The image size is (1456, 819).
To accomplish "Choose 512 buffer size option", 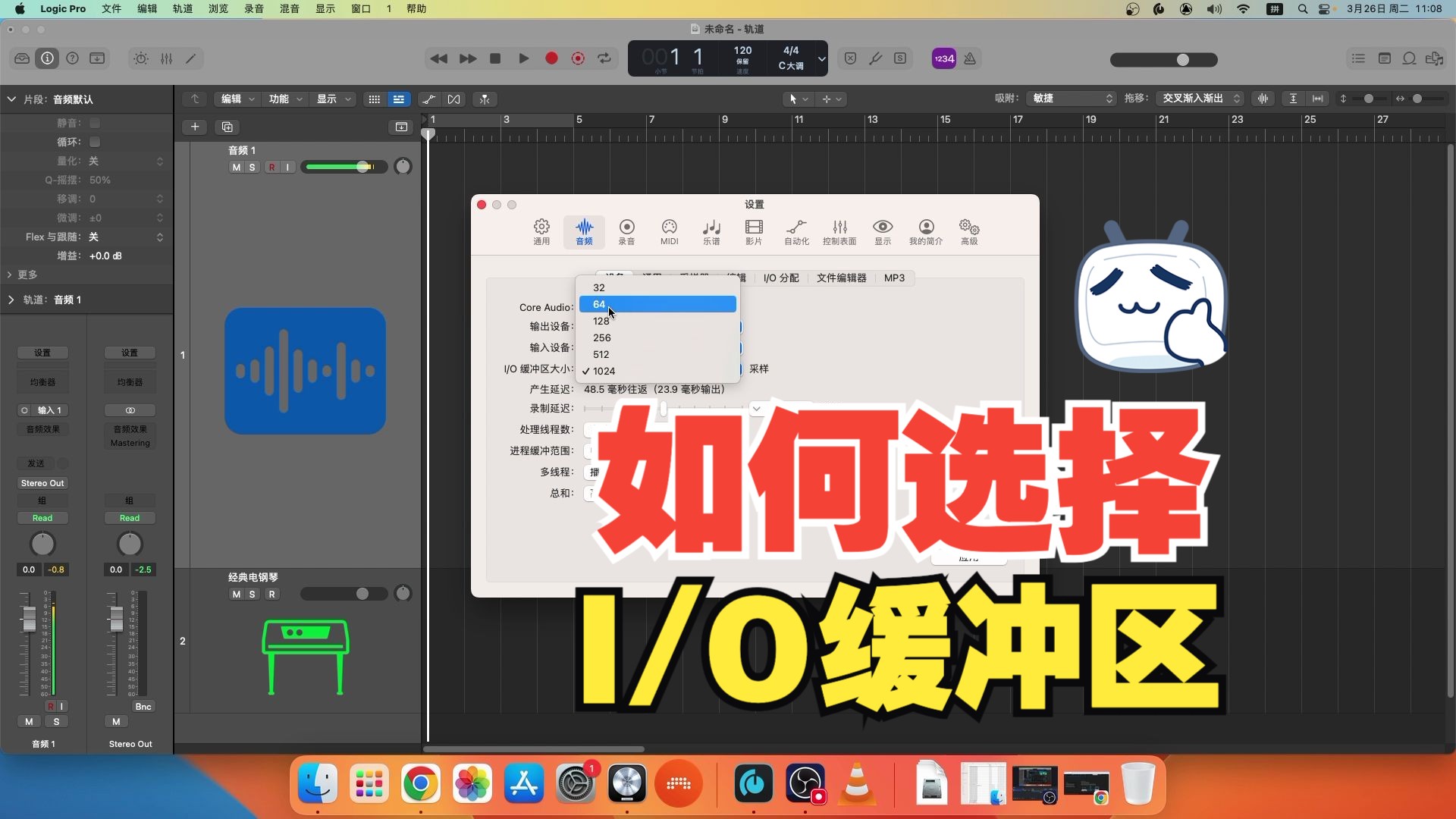I will click(x=657, y=354).
